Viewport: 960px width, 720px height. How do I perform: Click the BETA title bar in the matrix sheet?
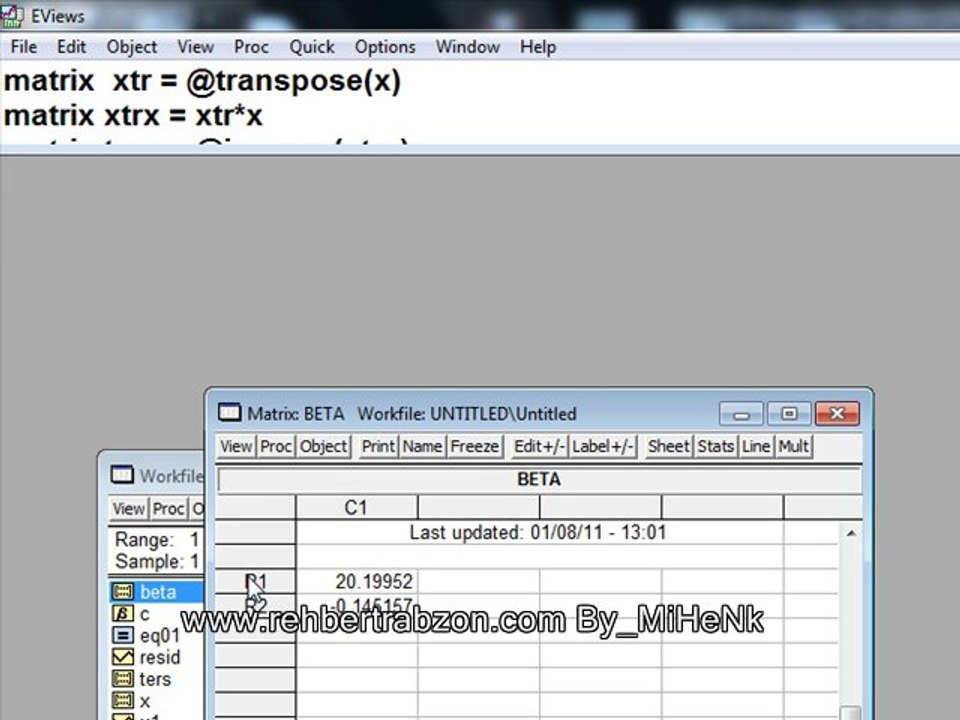[x=539, y=479]
